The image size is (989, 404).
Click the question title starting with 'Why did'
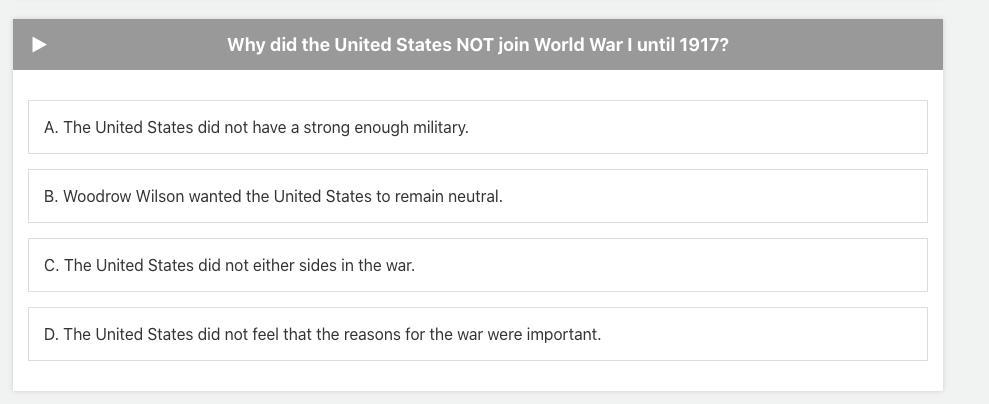pyautogui.click(x=477, y=45)
